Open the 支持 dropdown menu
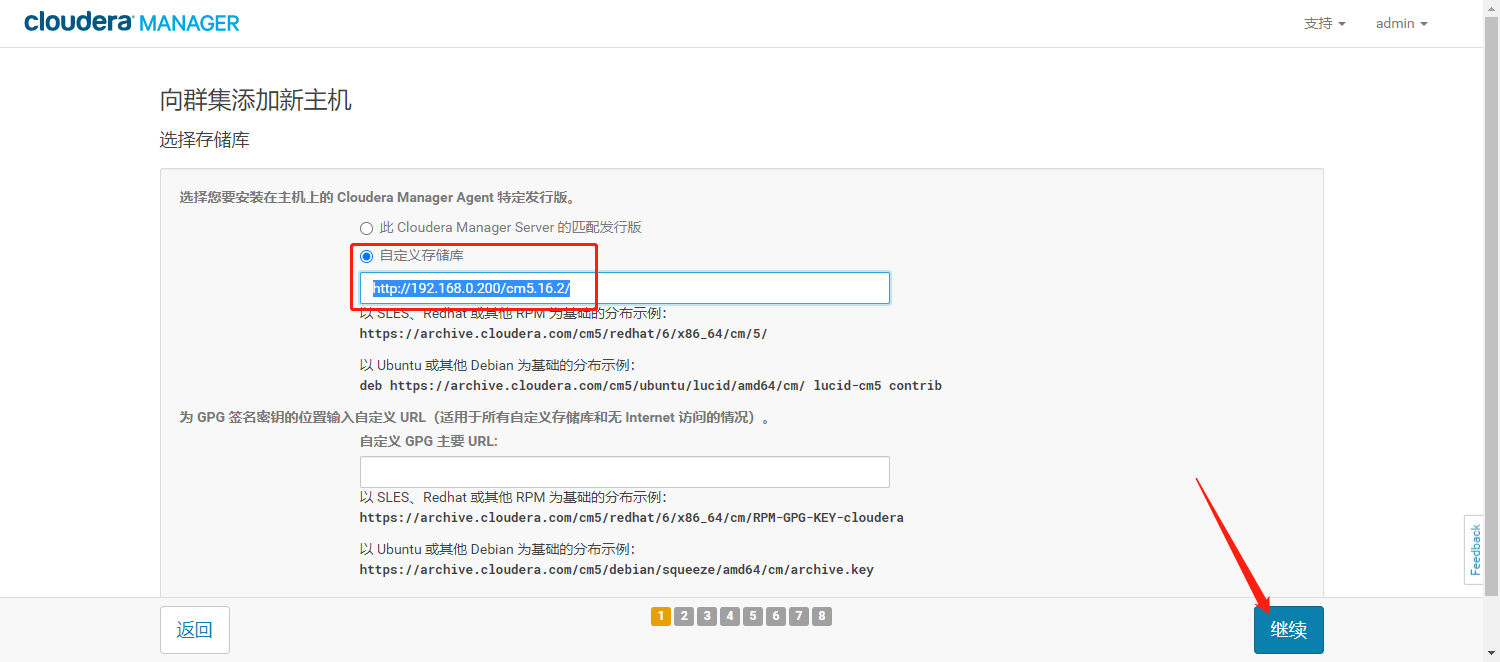This screenshot has height=662, width=1500. 1324,23
